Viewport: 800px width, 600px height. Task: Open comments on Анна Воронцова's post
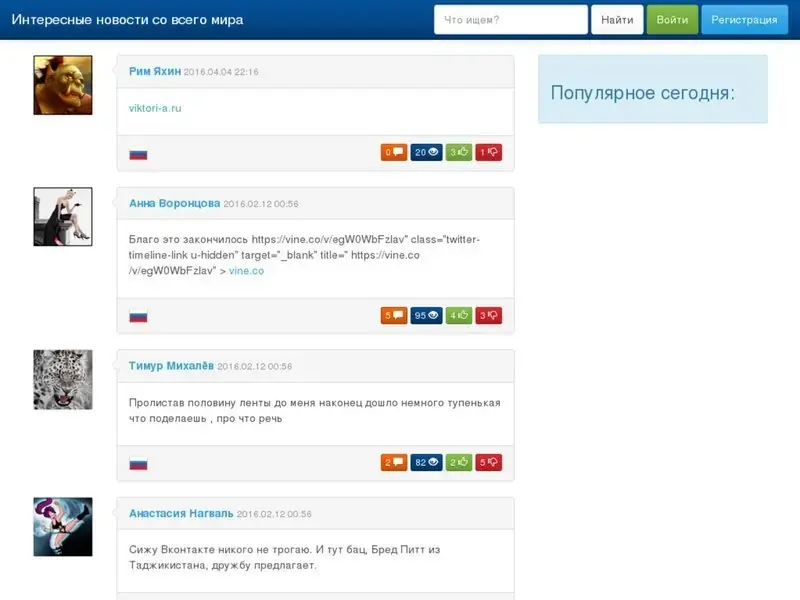pos(393,316)
